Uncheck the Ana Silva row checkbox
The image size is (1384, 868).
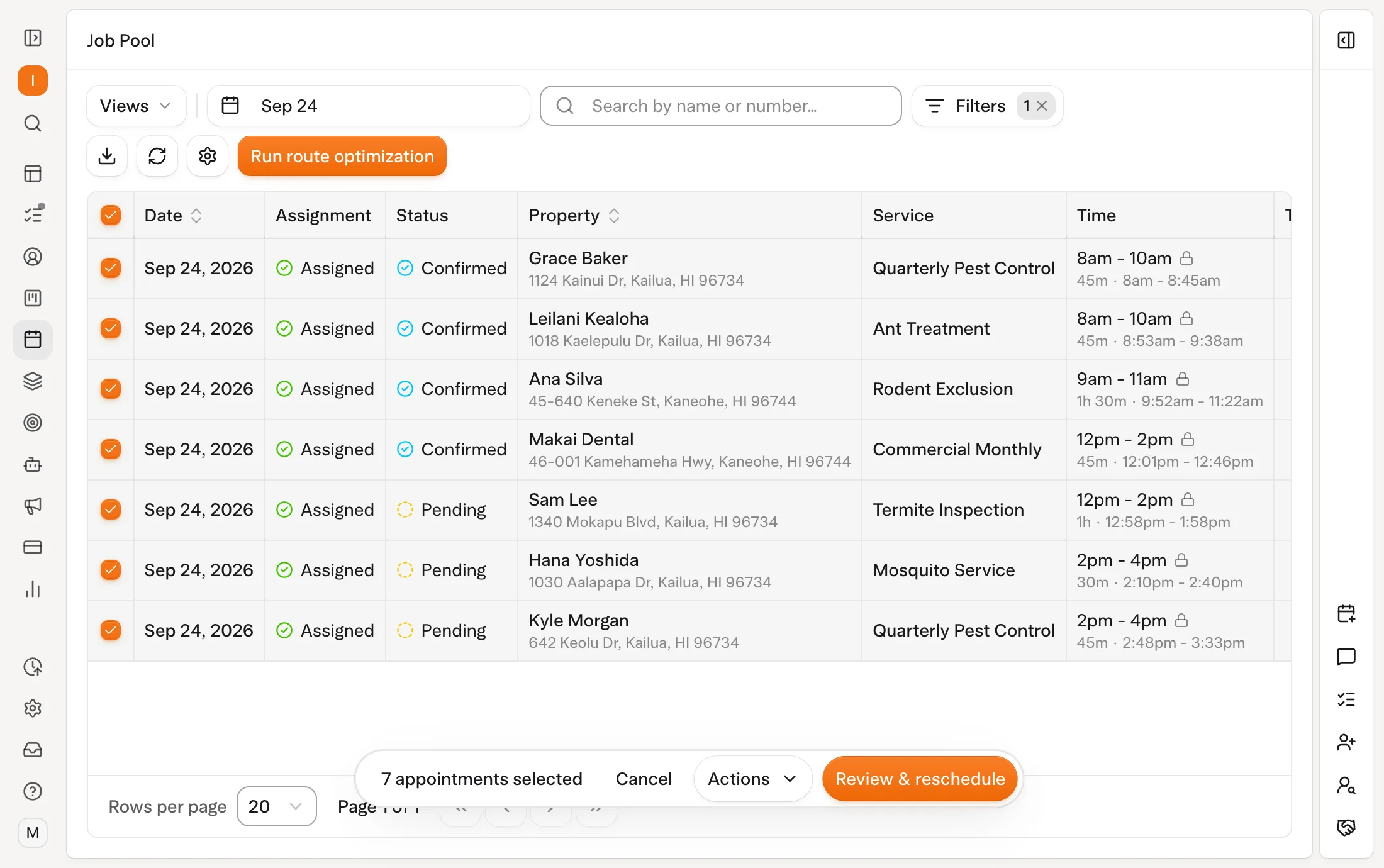[x=111, y=389]
